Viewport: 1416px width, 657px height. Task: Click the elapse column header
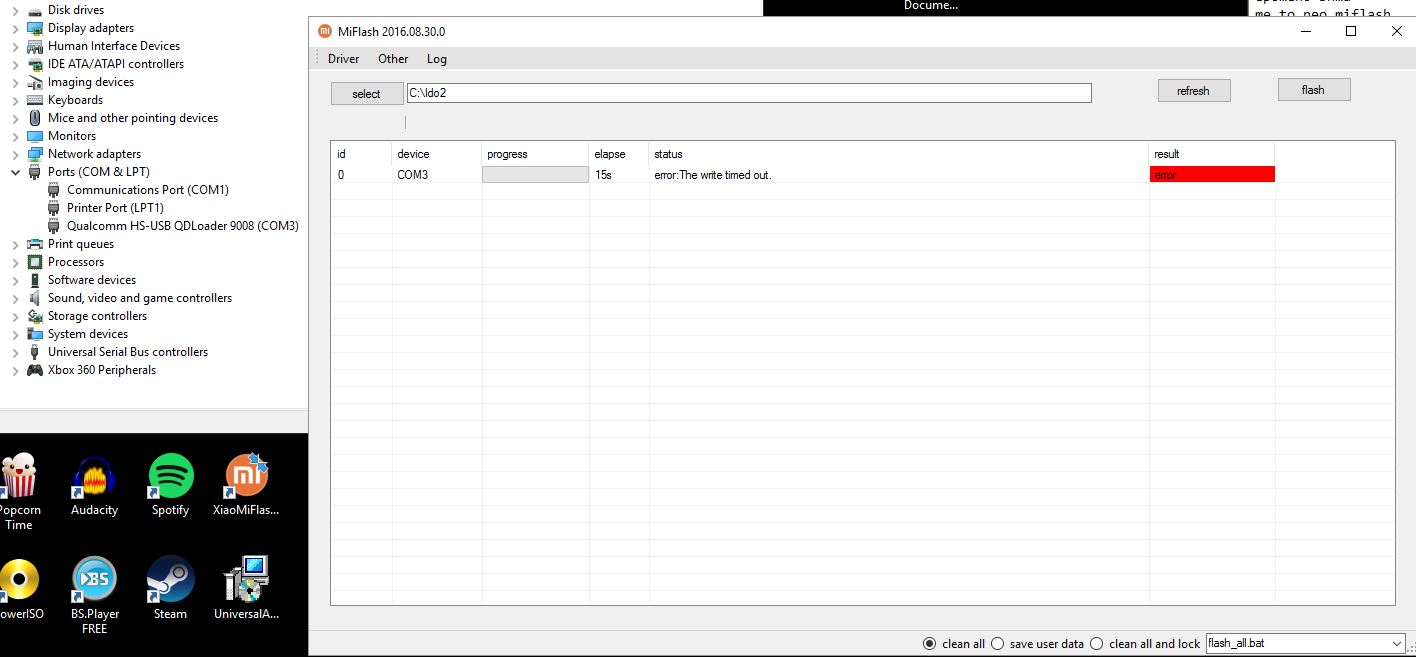click(x=610, y=154)
